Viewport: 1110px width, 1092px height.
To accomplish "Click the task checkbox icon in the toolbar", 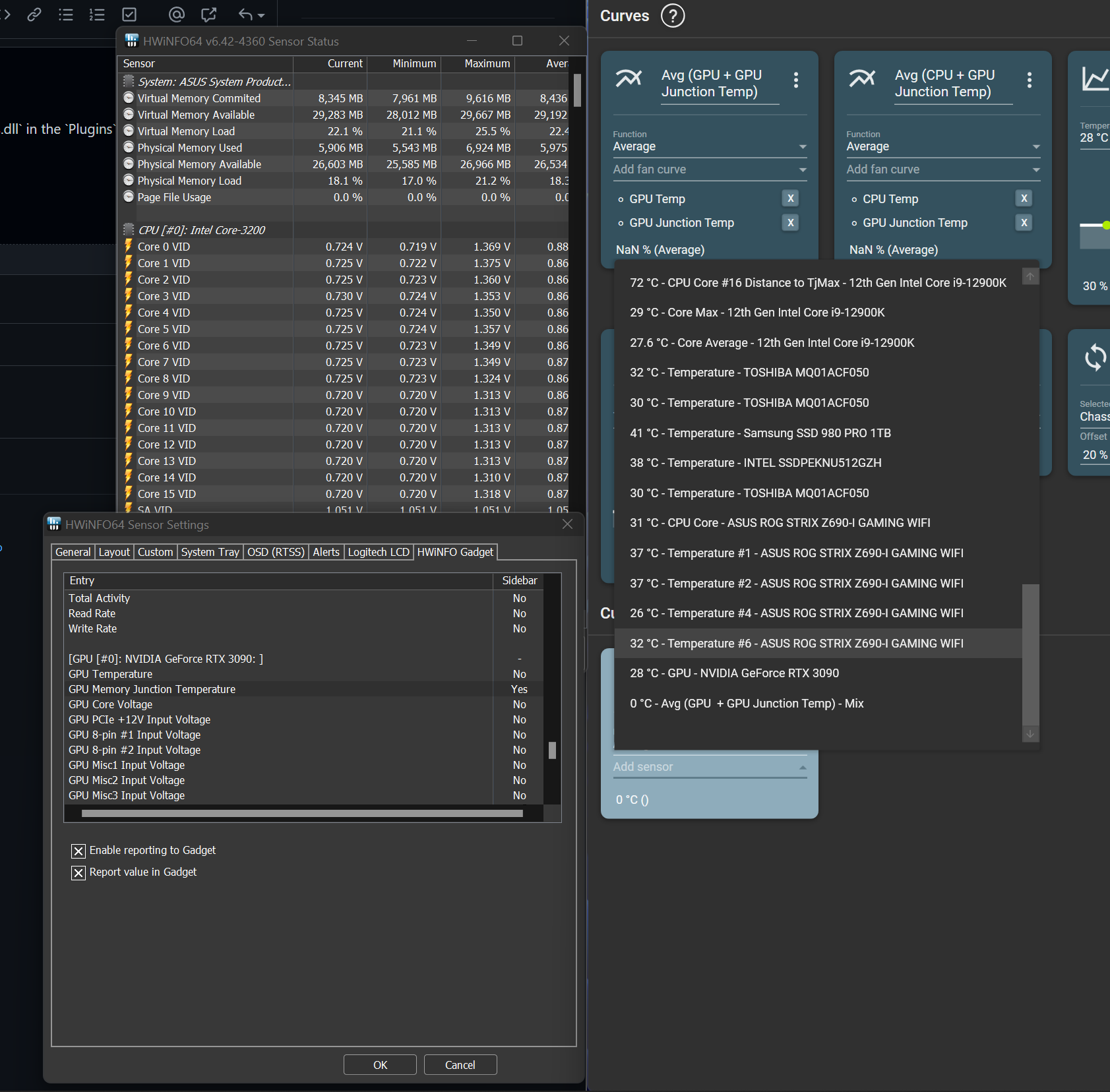I will point(129,14).
